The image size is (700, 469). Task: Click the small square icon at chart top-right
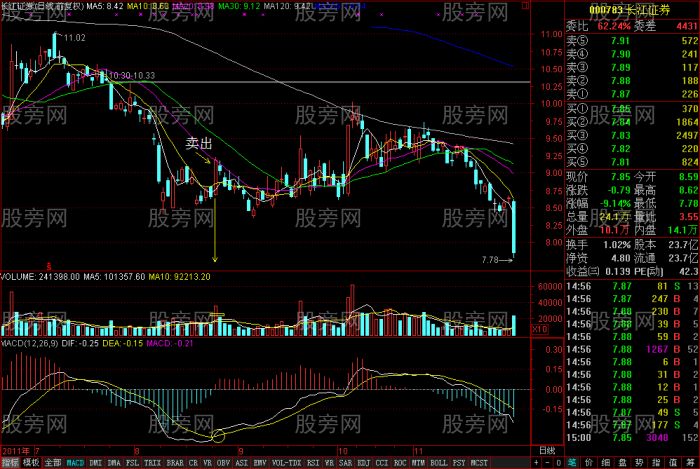pos(525,6)
